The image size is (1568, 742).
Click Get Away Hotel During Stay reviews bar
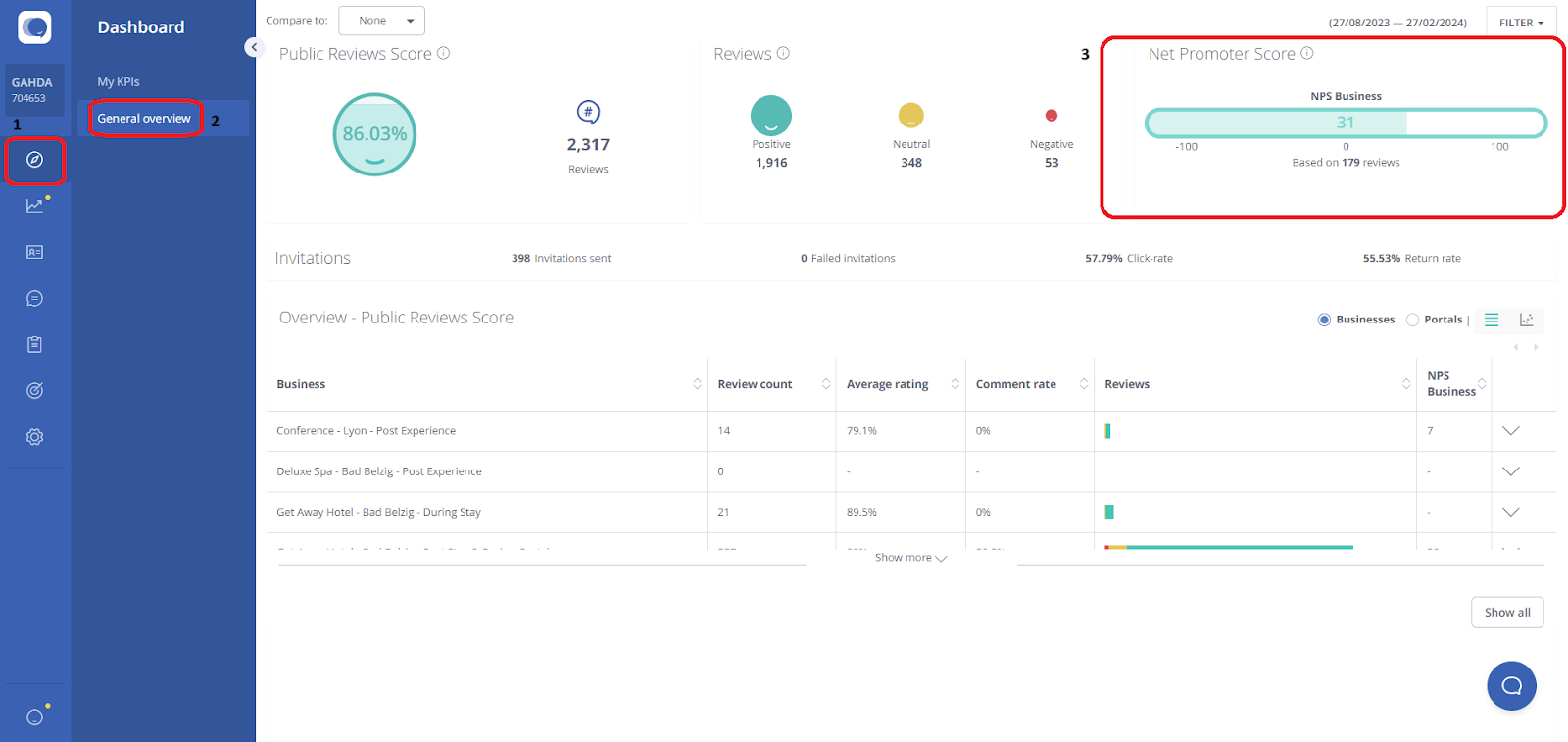point(1109,512)
